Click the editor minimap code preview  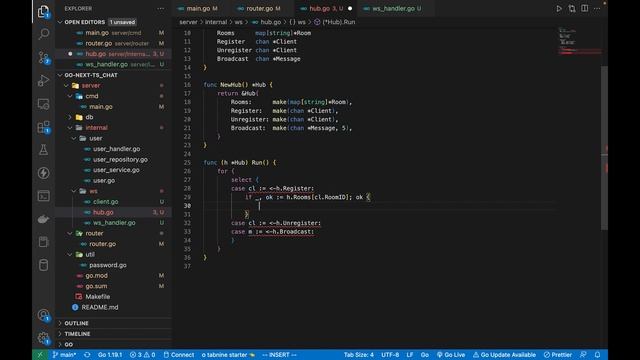coord(579,41)
